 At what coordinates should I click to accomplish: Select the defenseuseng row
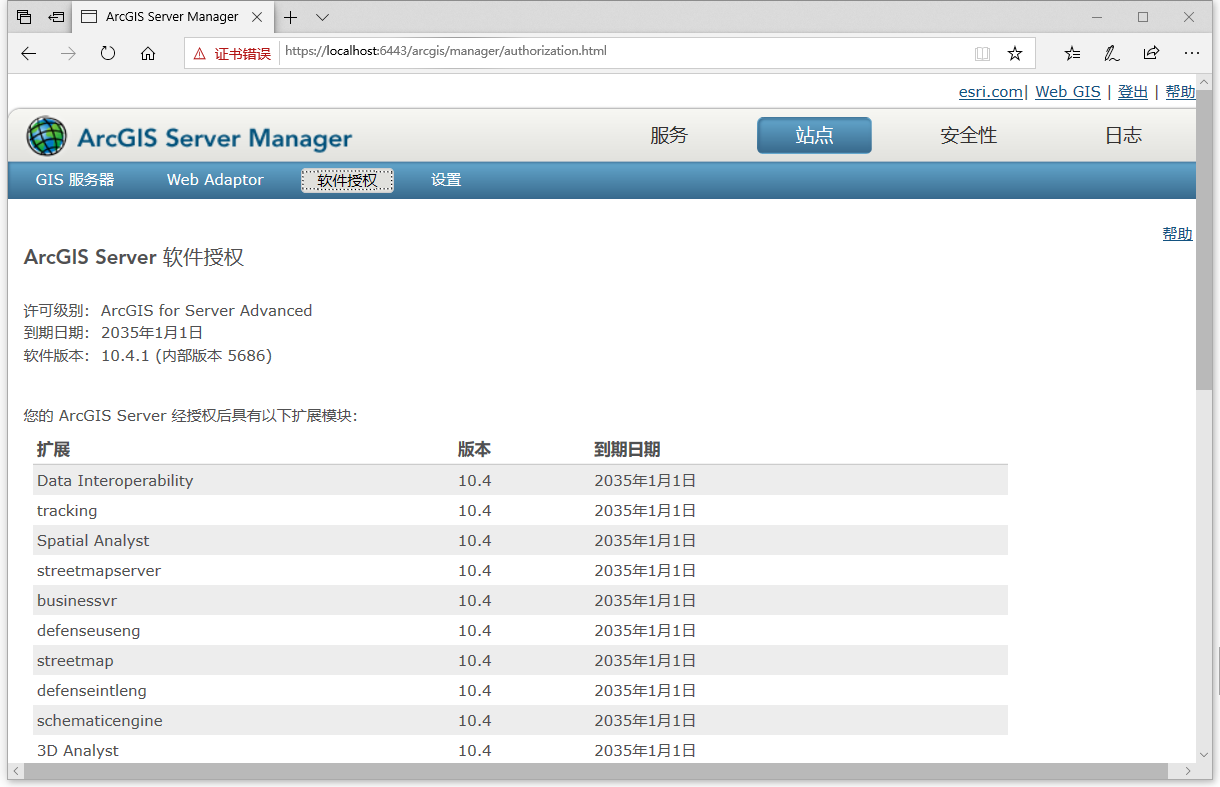520,630
